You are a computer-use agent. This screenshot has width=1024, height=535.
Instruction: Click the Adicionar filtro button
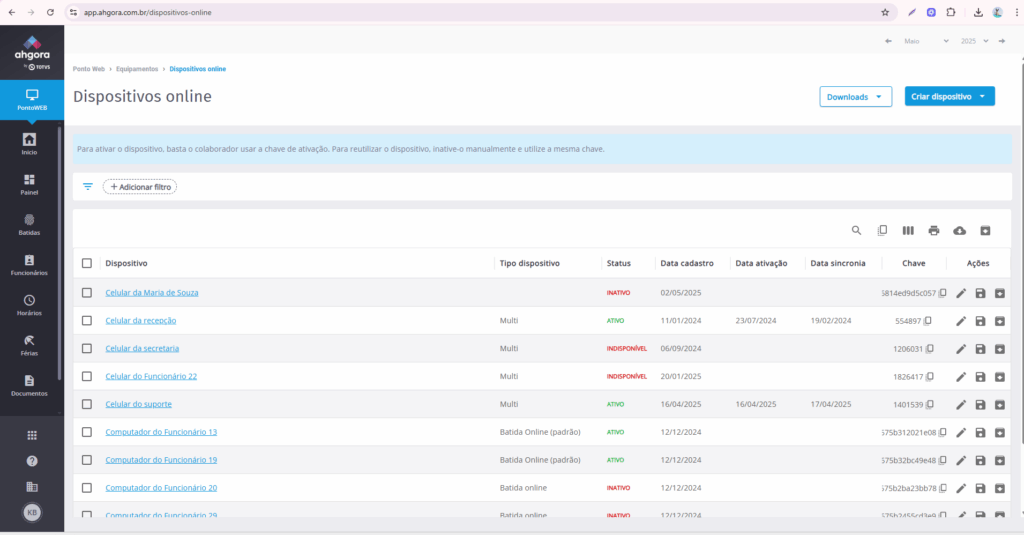[140, 187]
